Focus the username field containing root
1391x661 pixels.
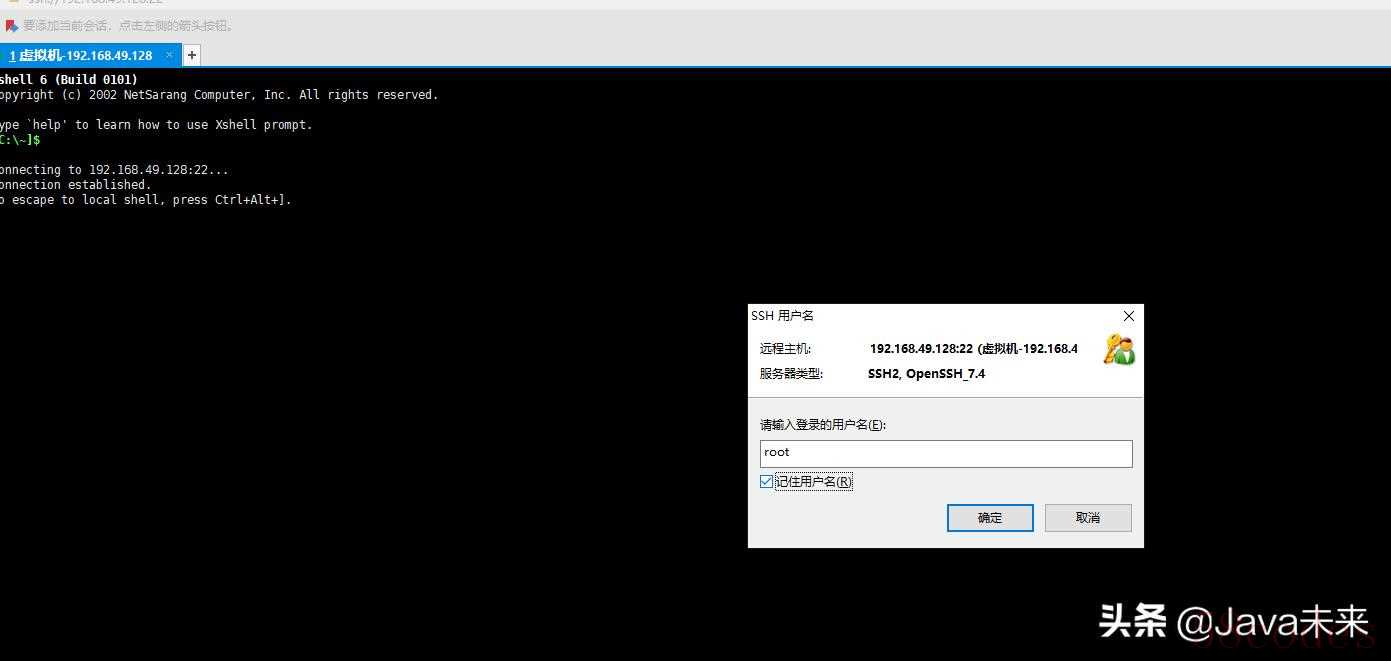pyautogui.click(x=945, y=453)
